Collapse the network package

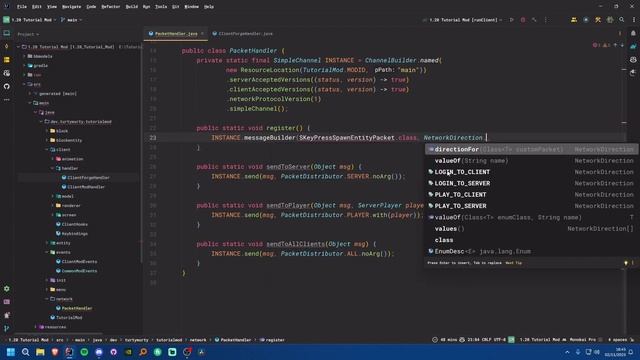pos(47,299)
